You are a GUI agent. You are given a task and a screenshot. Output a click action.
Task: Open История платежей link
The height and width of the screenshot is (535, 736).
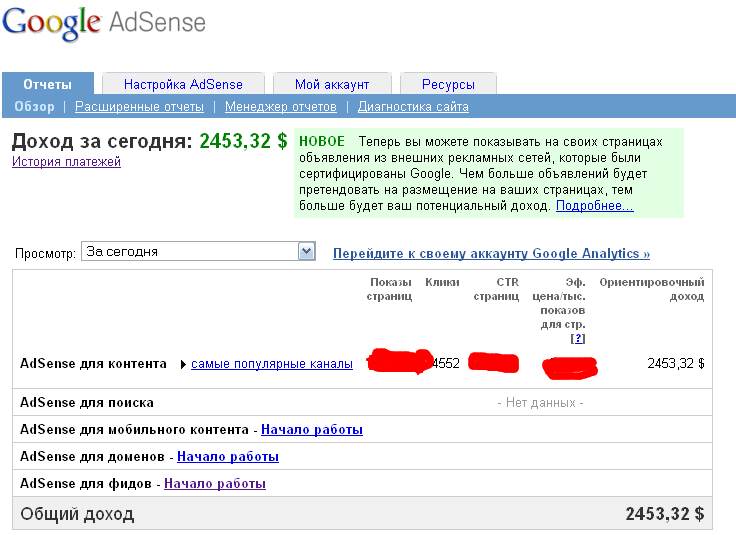click(x=66, y=161)
